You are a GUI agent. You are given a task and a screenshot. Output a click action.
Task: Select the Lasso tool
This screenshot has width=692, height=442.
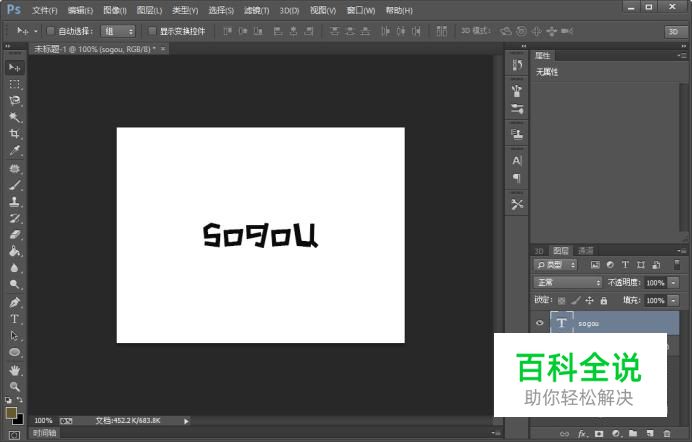click(15, 101)
